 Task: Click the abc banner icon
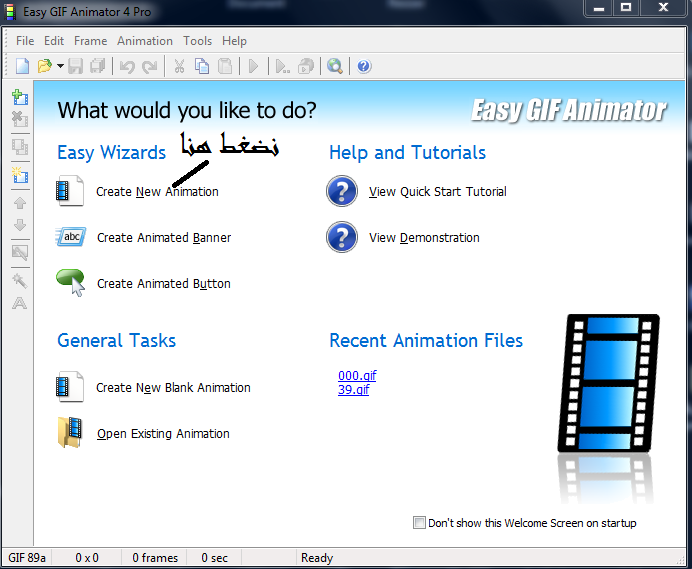(71, 237)
